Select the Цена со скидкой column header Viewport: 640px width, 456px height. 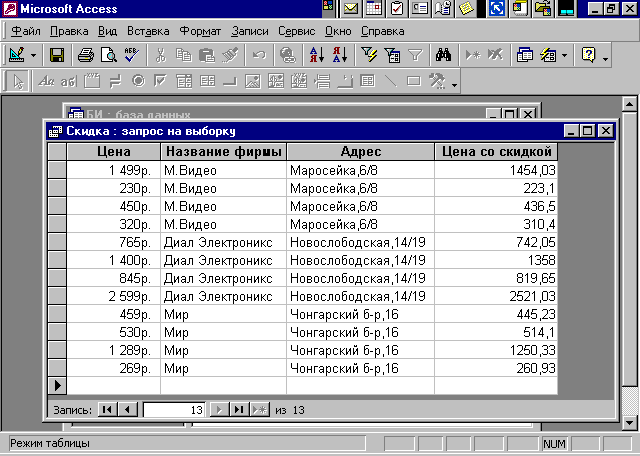point(496,151)
